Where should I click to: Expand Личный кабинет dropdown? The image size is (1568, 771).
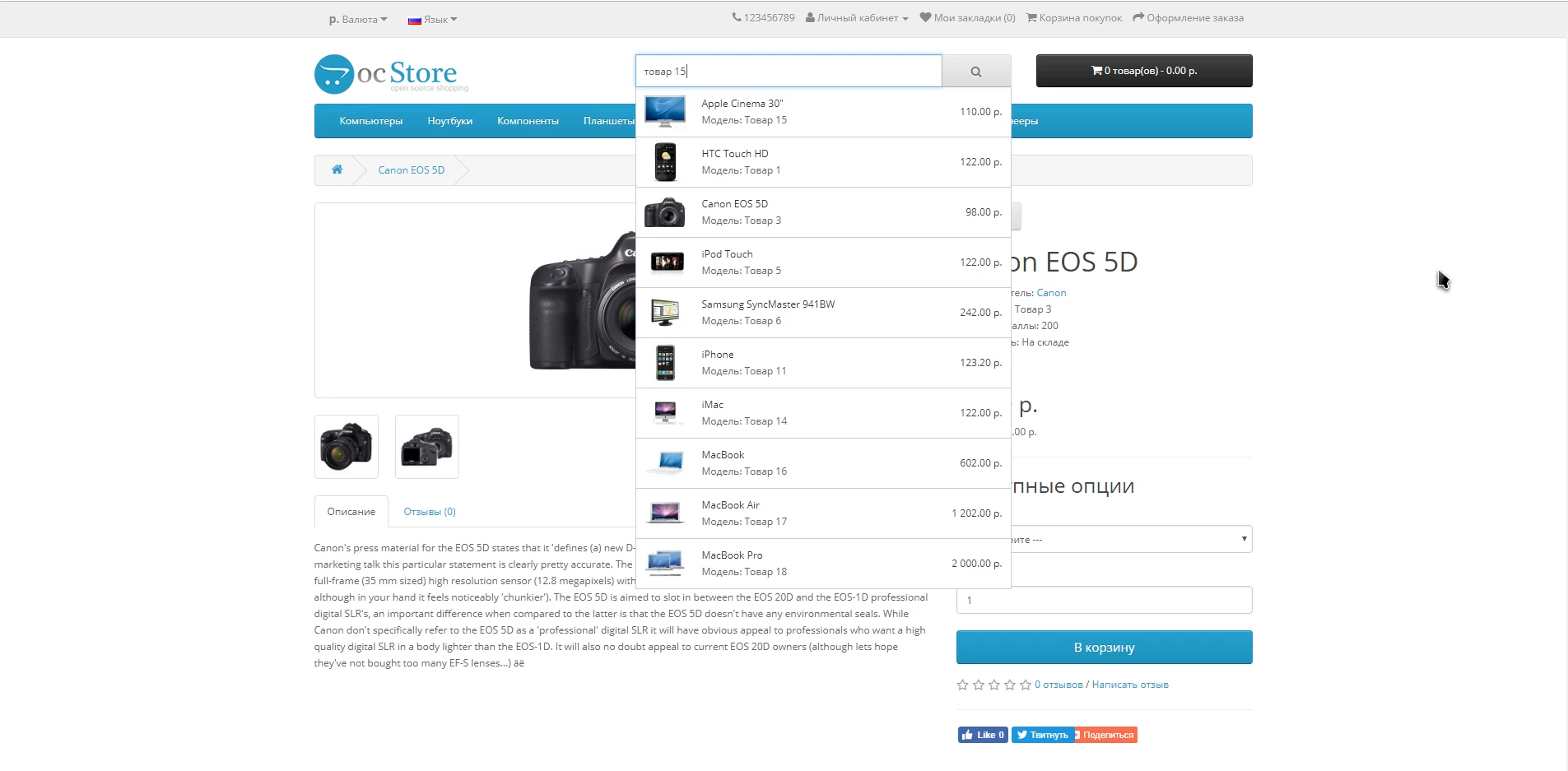(x=857, y=17)
